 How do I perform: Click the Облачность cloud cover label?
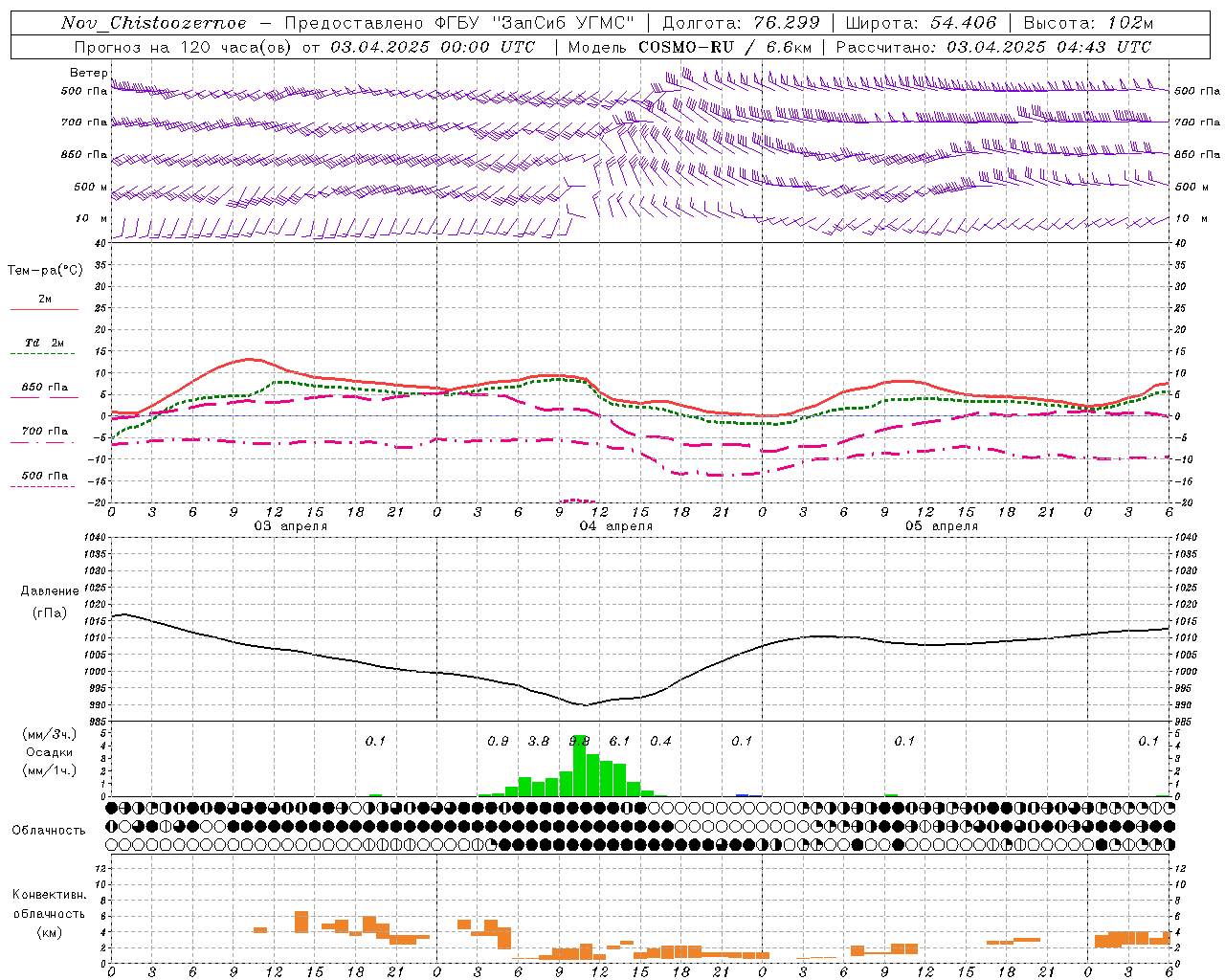(49, 831)
